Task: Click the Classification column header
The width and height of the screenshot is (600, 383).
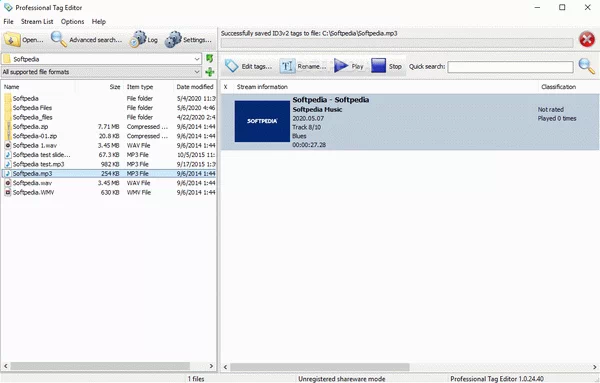Action: coord(569,87)
